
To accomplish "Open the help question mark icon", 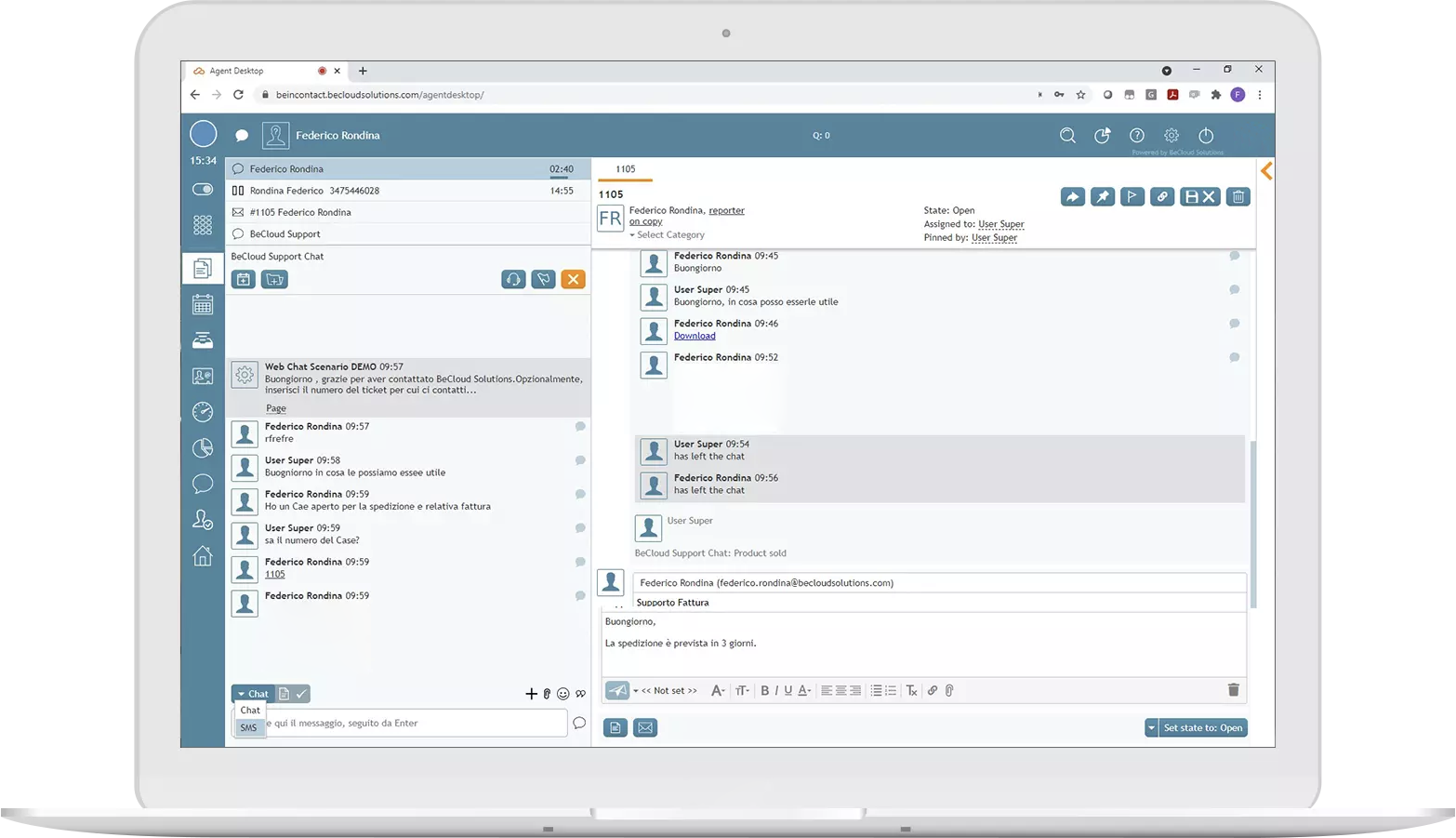I will [1136, 136].
